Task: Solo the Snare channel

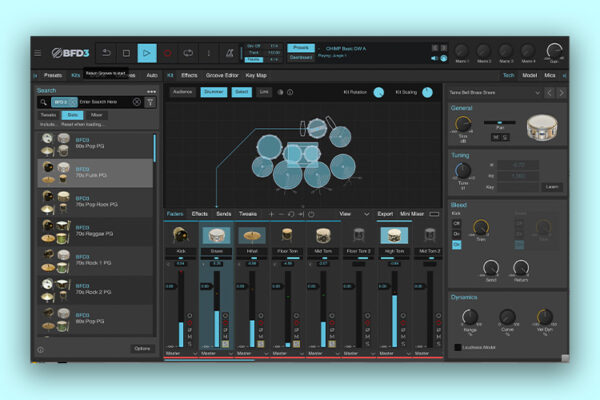Action: (x=225, y=344)
